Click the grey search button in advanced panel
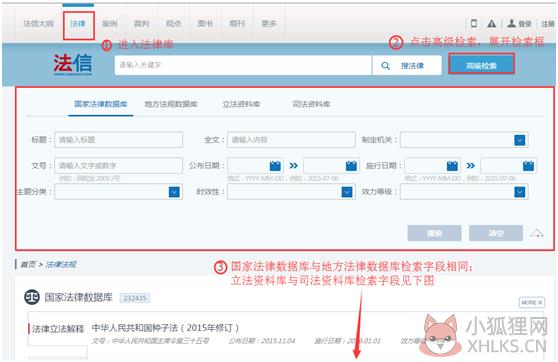 (435, 233)
